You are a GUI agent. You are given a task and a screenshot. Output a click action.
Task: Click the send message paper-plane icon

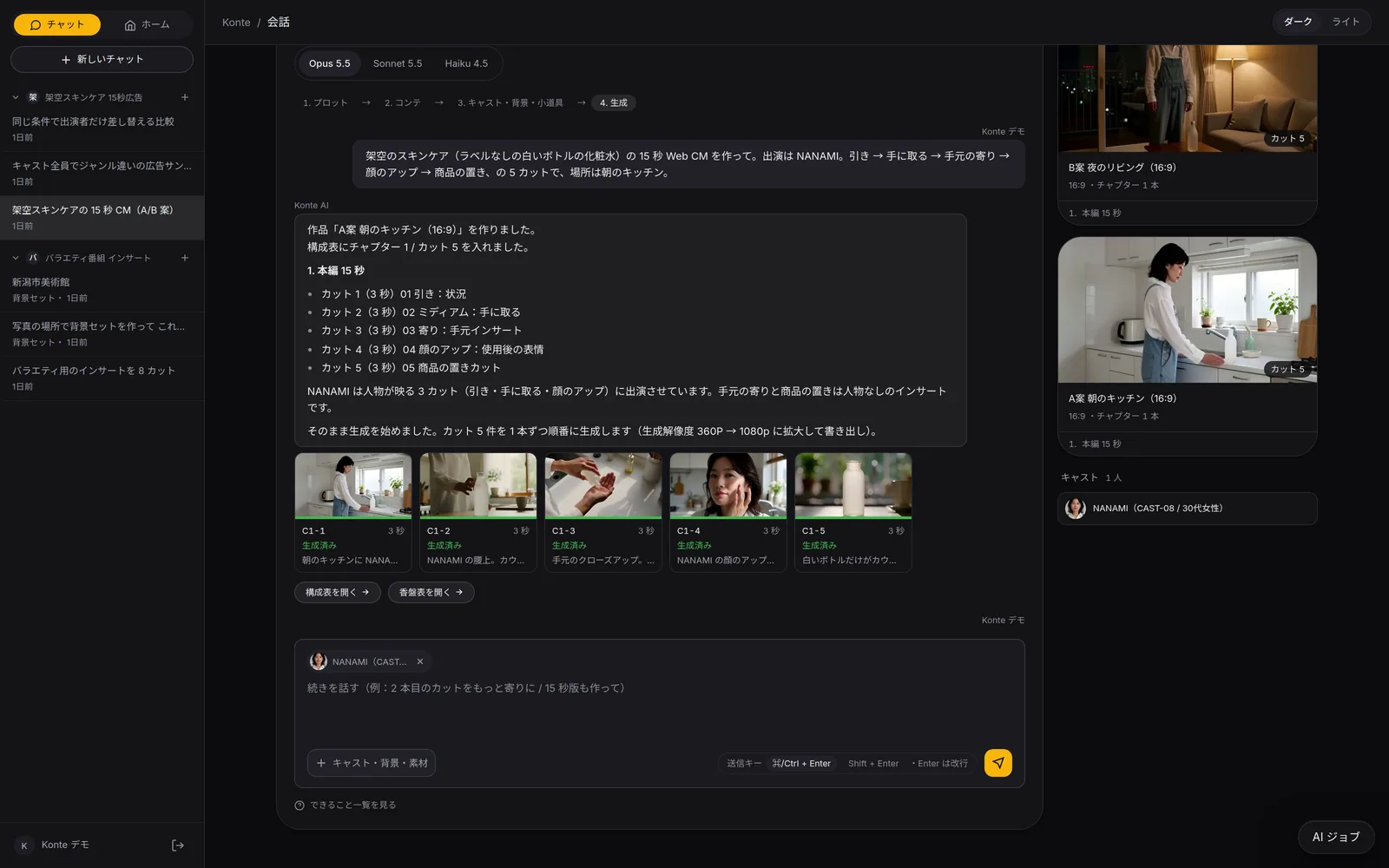[997, 763]
